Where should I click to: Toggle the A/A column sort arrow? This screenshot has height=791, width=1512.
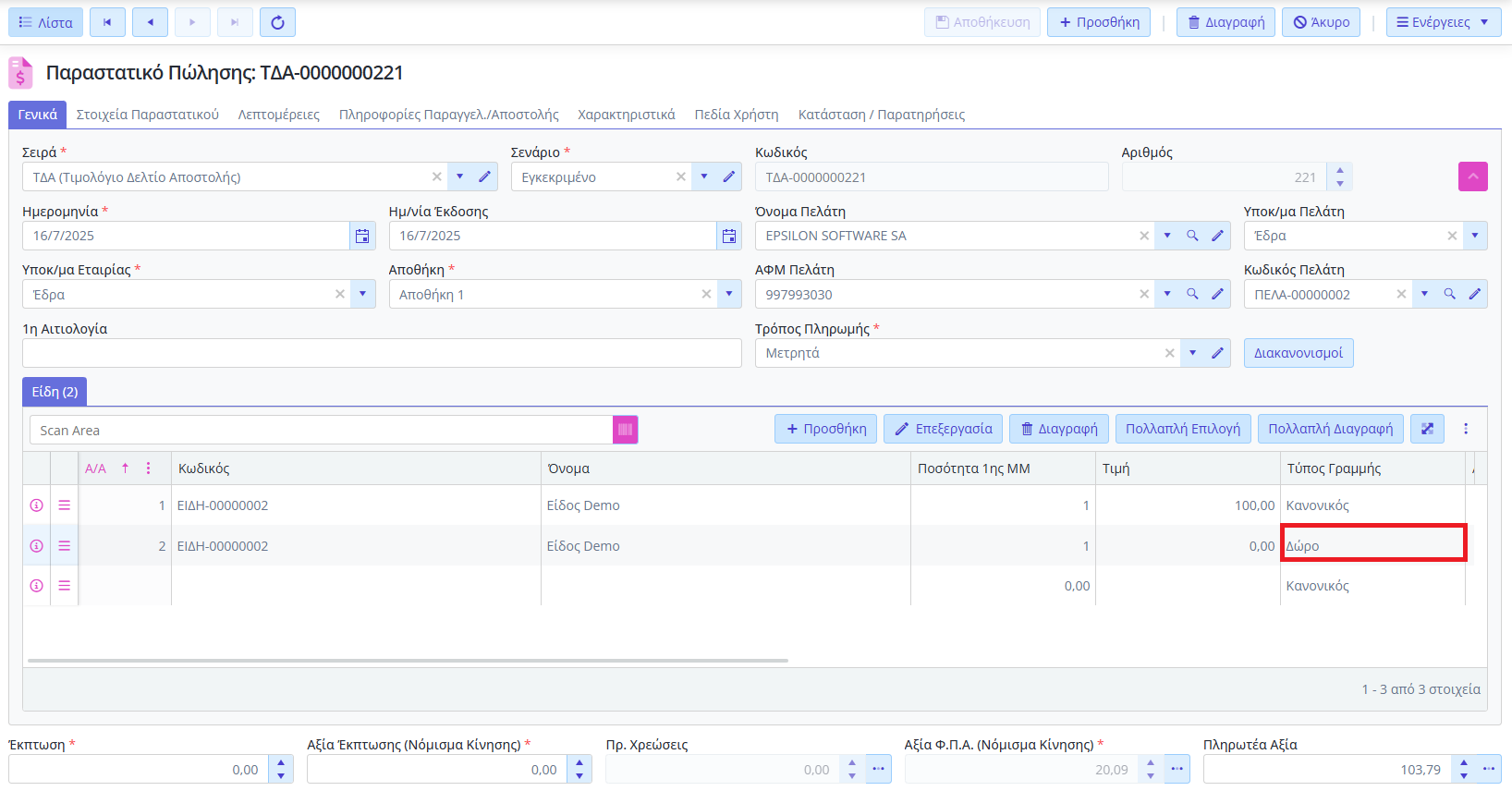click(125, 469)
